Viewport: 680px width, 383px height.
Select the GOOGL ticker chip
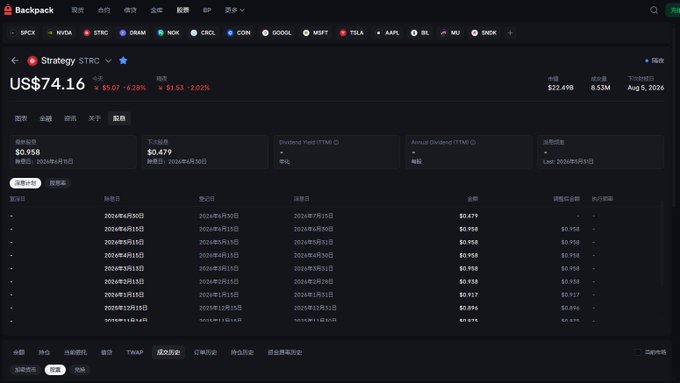[x=277, y=33]
